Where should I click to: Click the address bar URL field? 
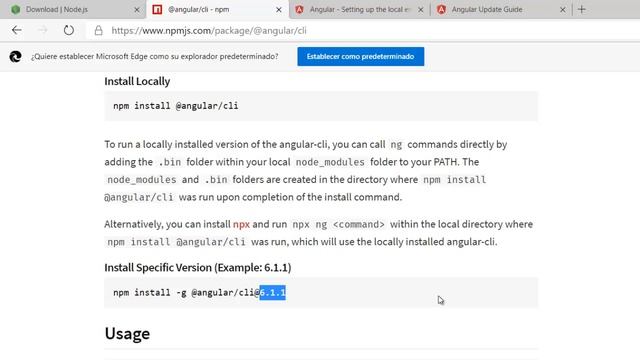point(363,31)
